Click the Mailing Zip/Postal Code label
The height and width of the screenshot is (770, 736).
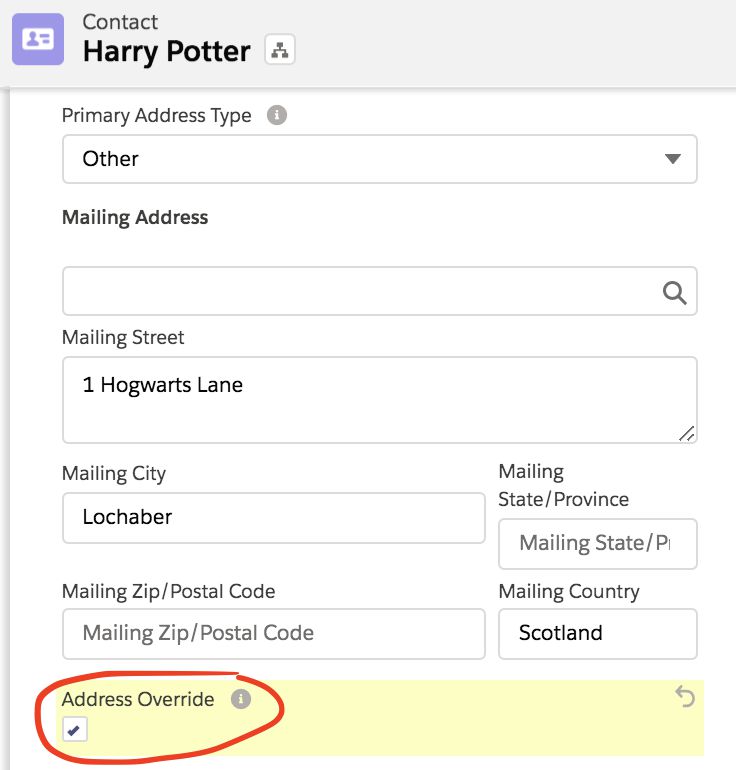[168, 591]
